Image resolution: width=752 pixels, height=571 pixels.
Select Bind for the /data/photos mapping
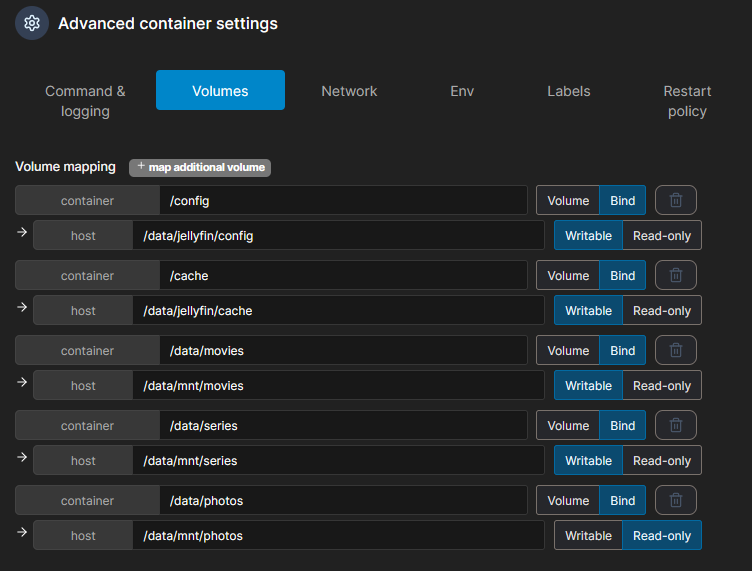(x=622, y=500)
